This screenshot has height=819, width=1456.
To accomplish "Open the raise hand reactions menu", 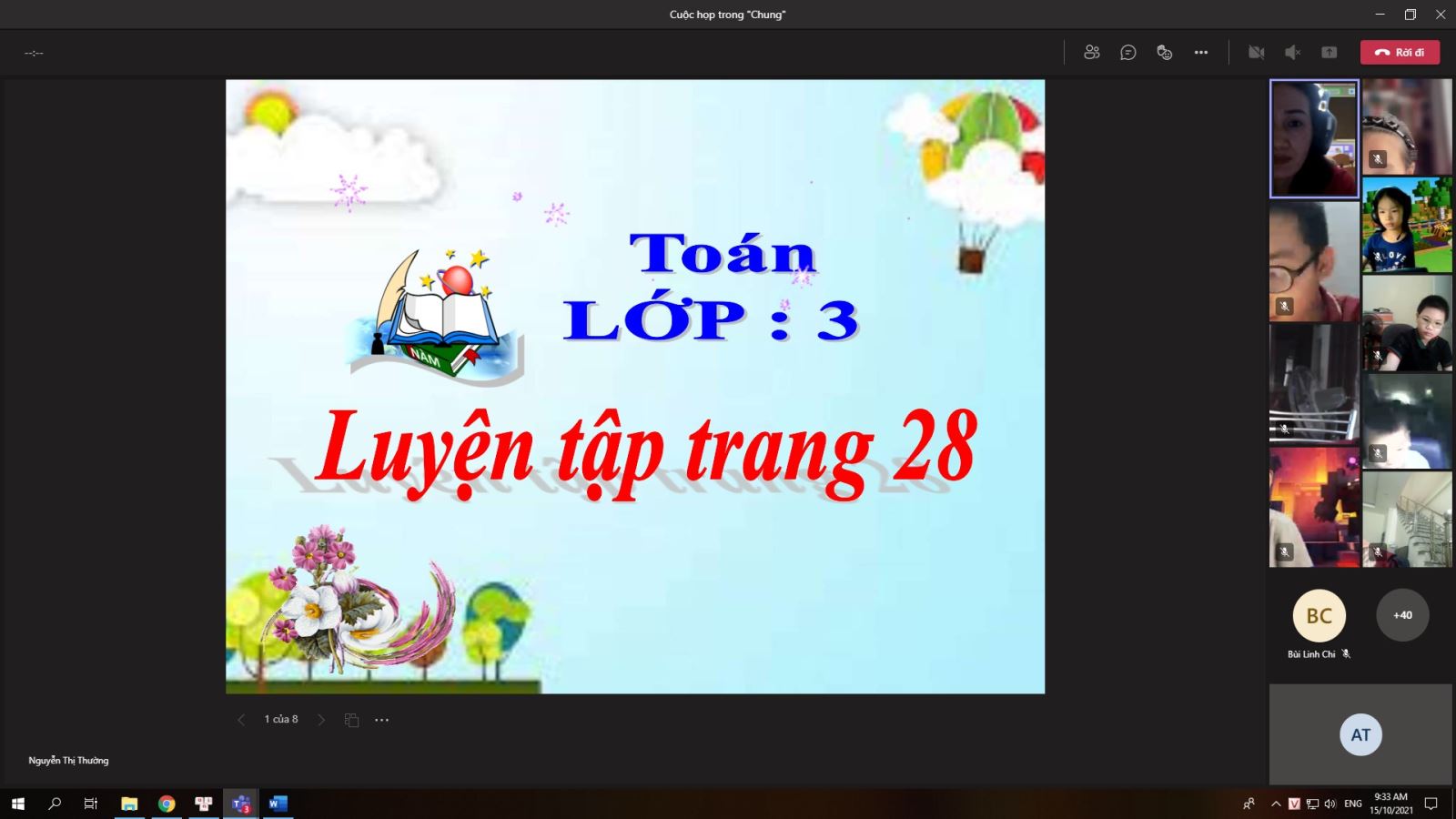I will [1165, 53].
